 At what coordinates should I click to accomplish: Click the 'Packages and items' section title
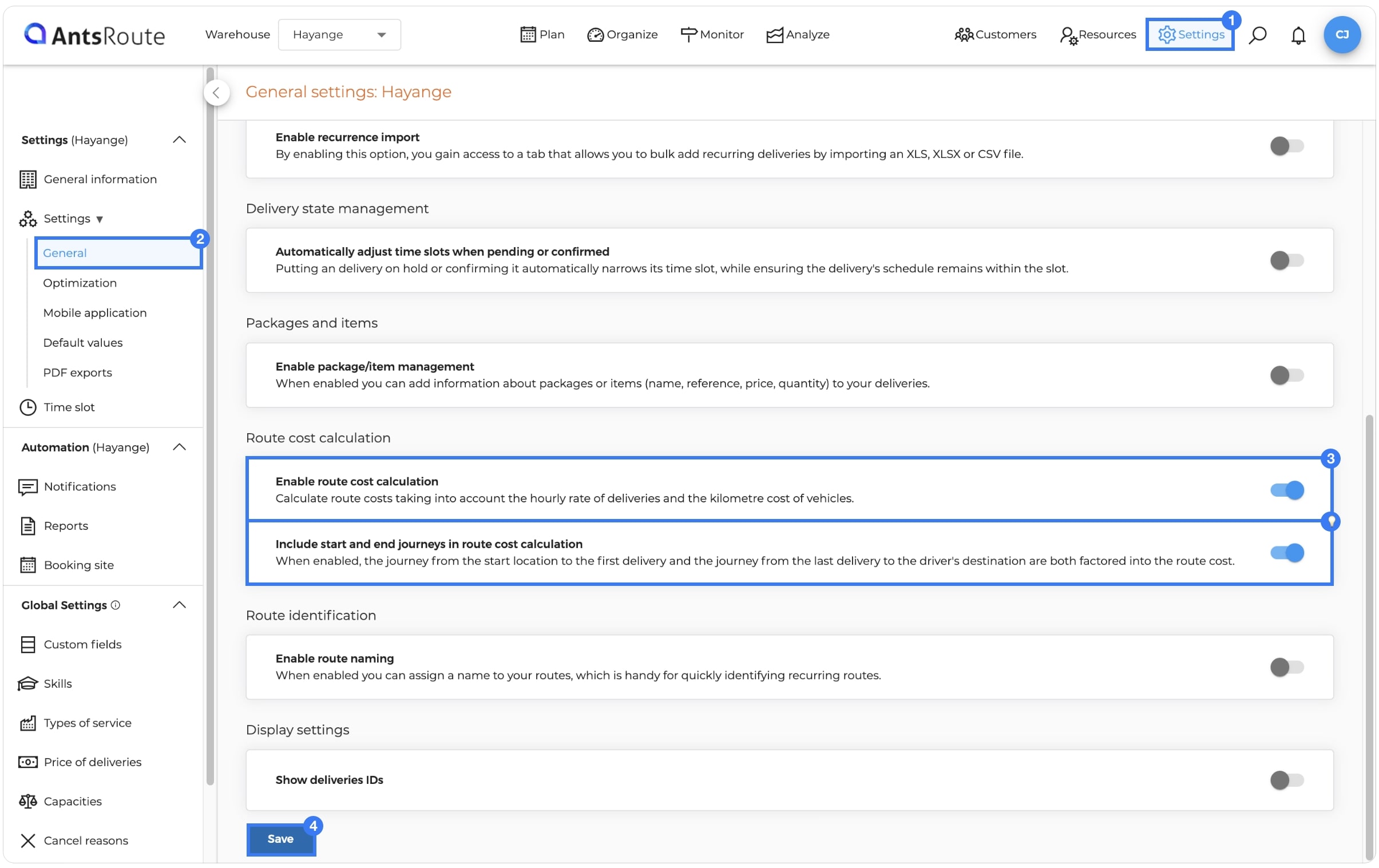click(x=311, y=323)
